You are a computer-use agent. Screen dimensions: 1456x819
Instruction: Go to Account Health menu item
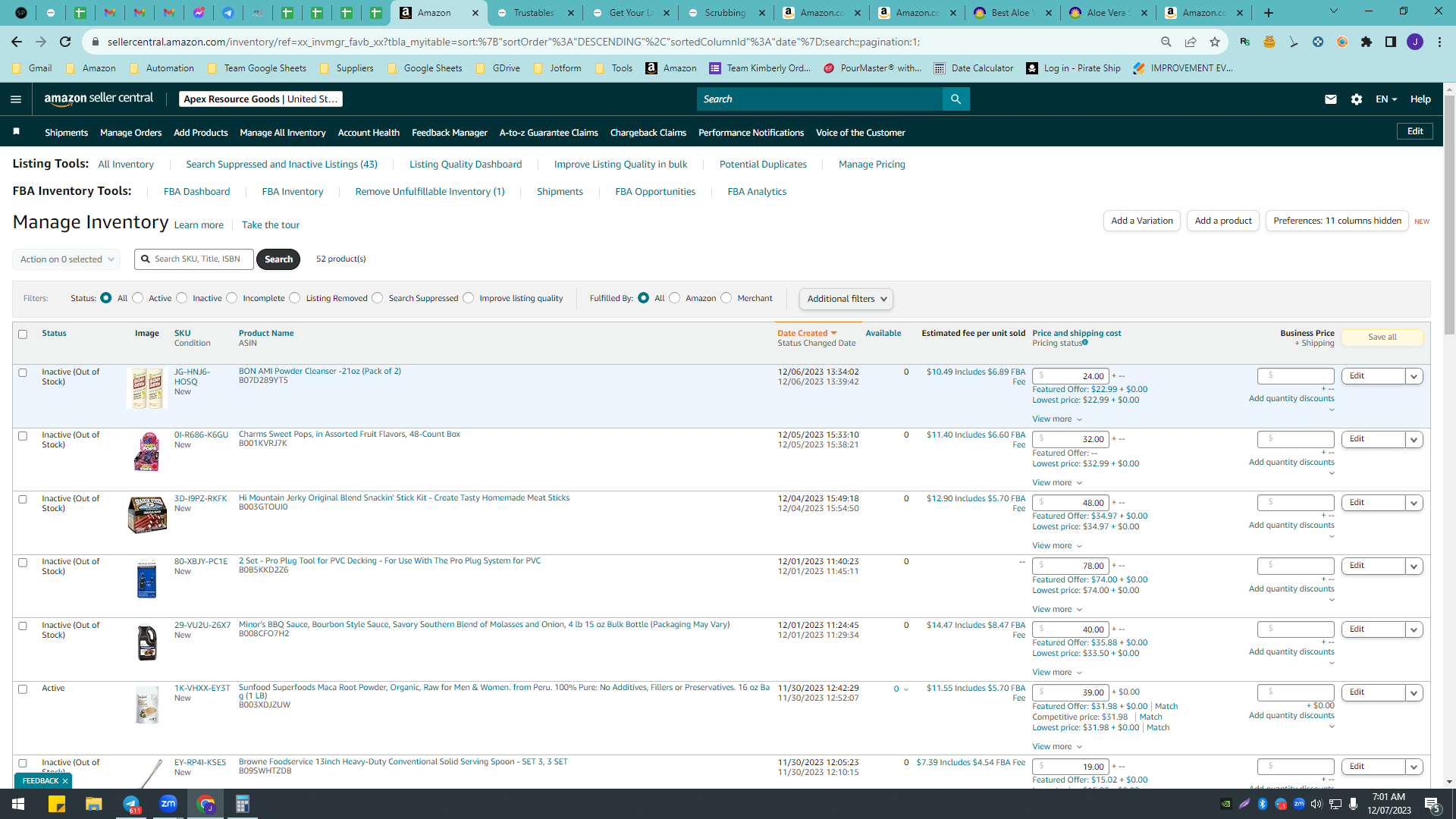pos(369,133)
